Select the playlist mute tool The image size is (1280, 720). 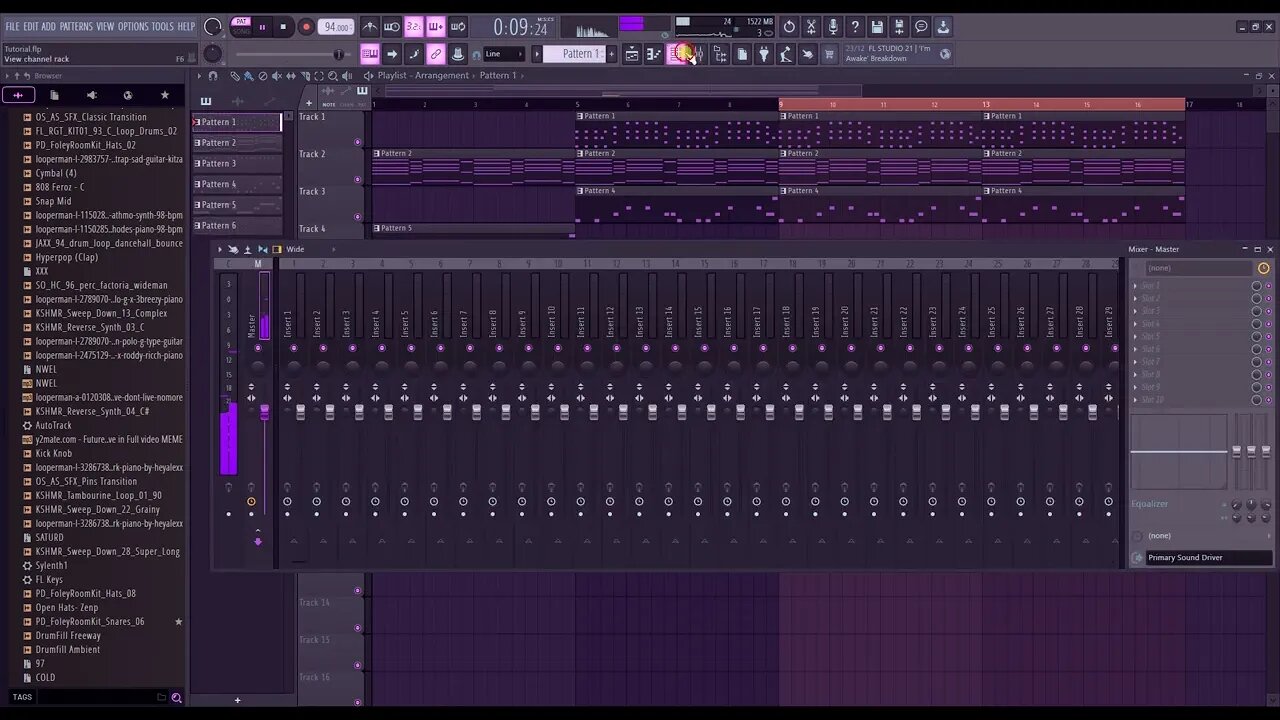(277, 76)
